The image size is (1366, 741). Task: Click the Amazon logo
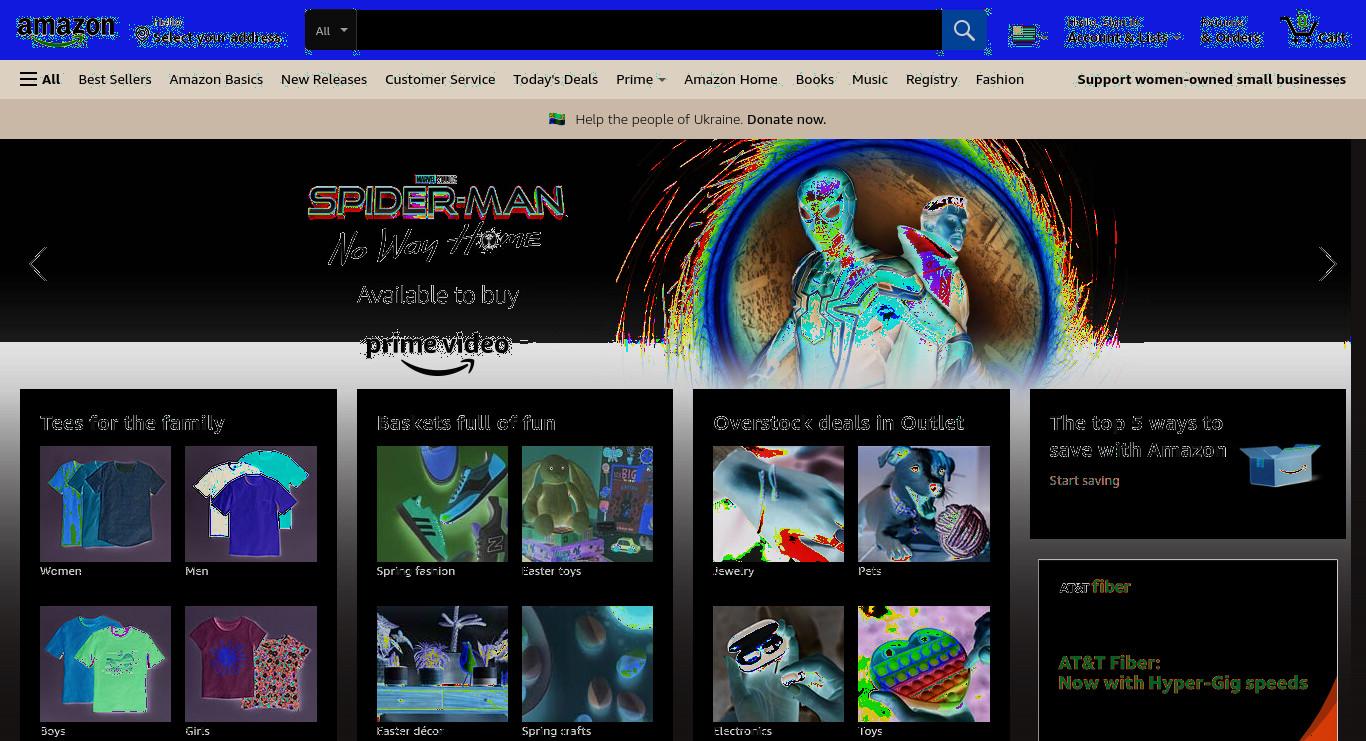[66, 31]
